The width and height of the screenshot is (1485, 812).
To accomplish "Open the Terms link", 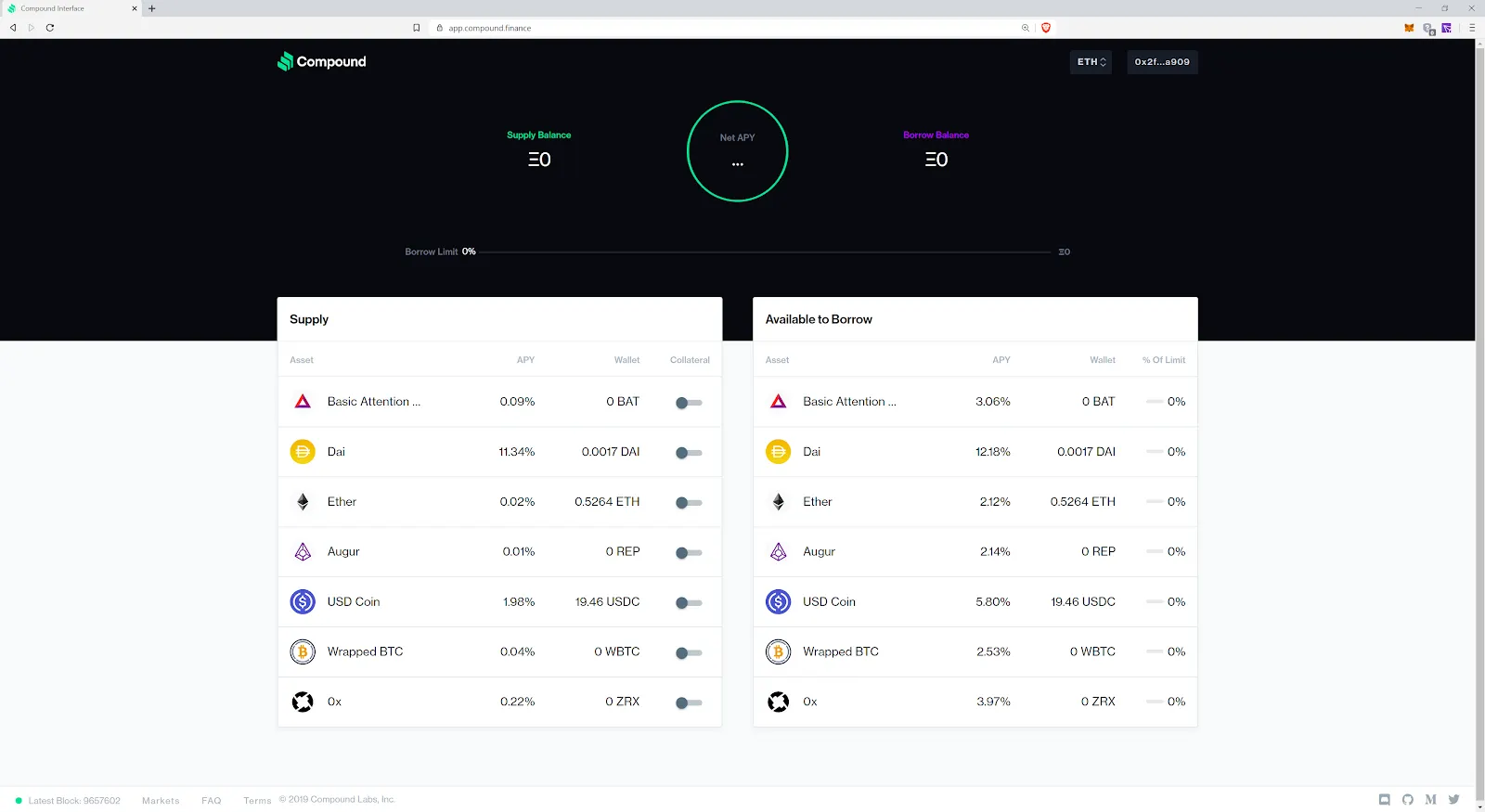I will (257, 801).
